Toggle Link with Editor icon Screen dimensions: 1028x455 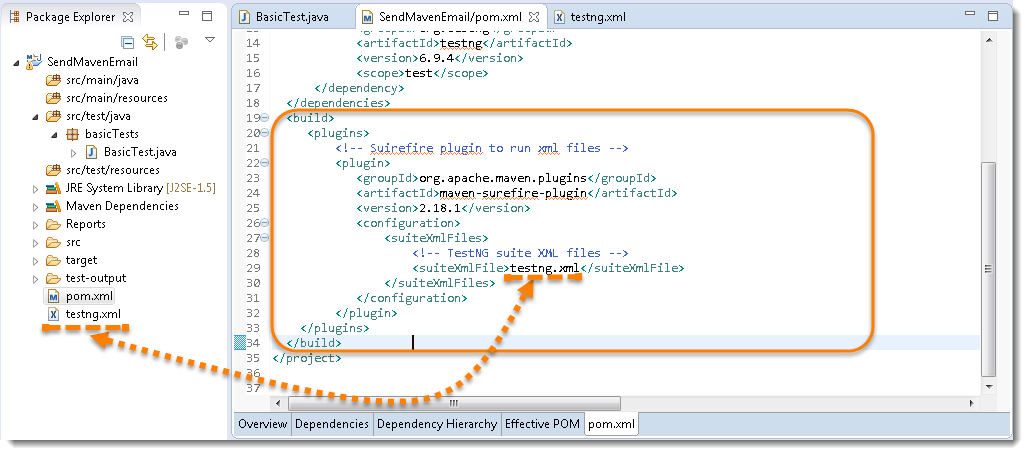click(150, 41)
